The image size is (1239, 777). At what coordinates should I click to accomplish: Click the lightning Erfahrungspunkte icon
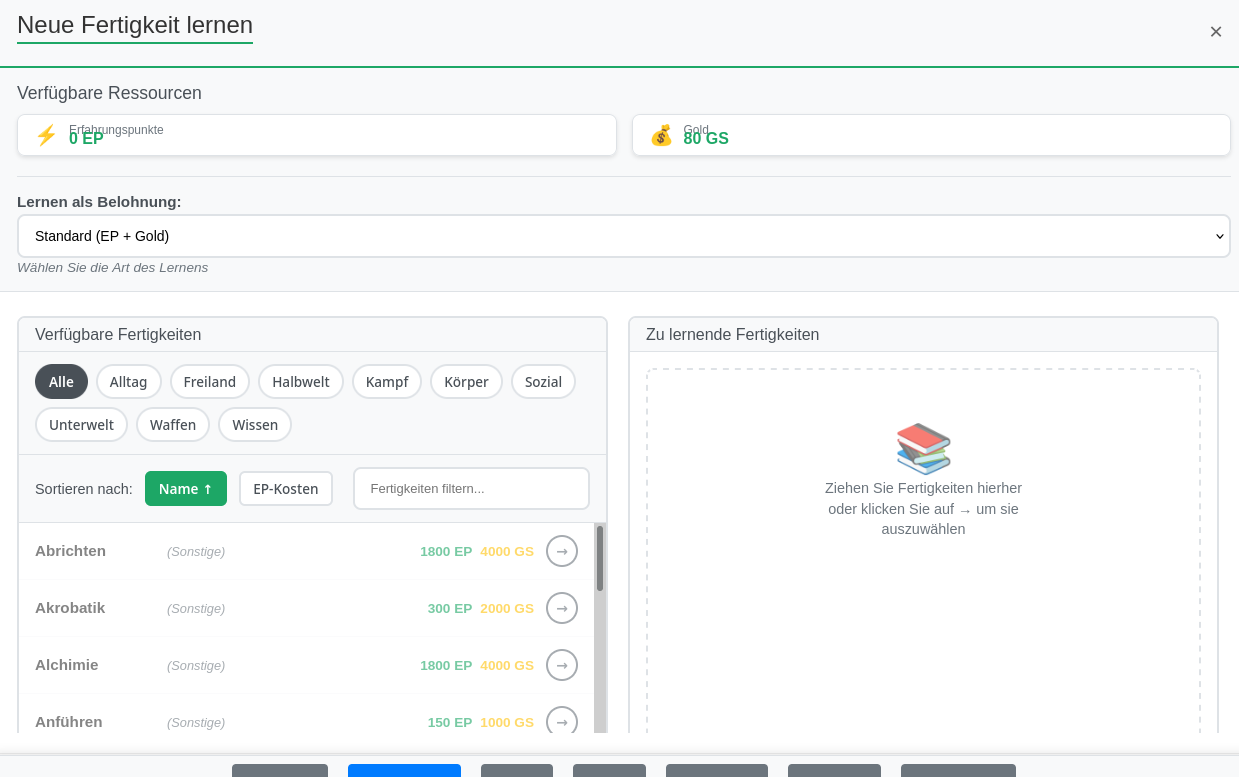pos(46,135)
